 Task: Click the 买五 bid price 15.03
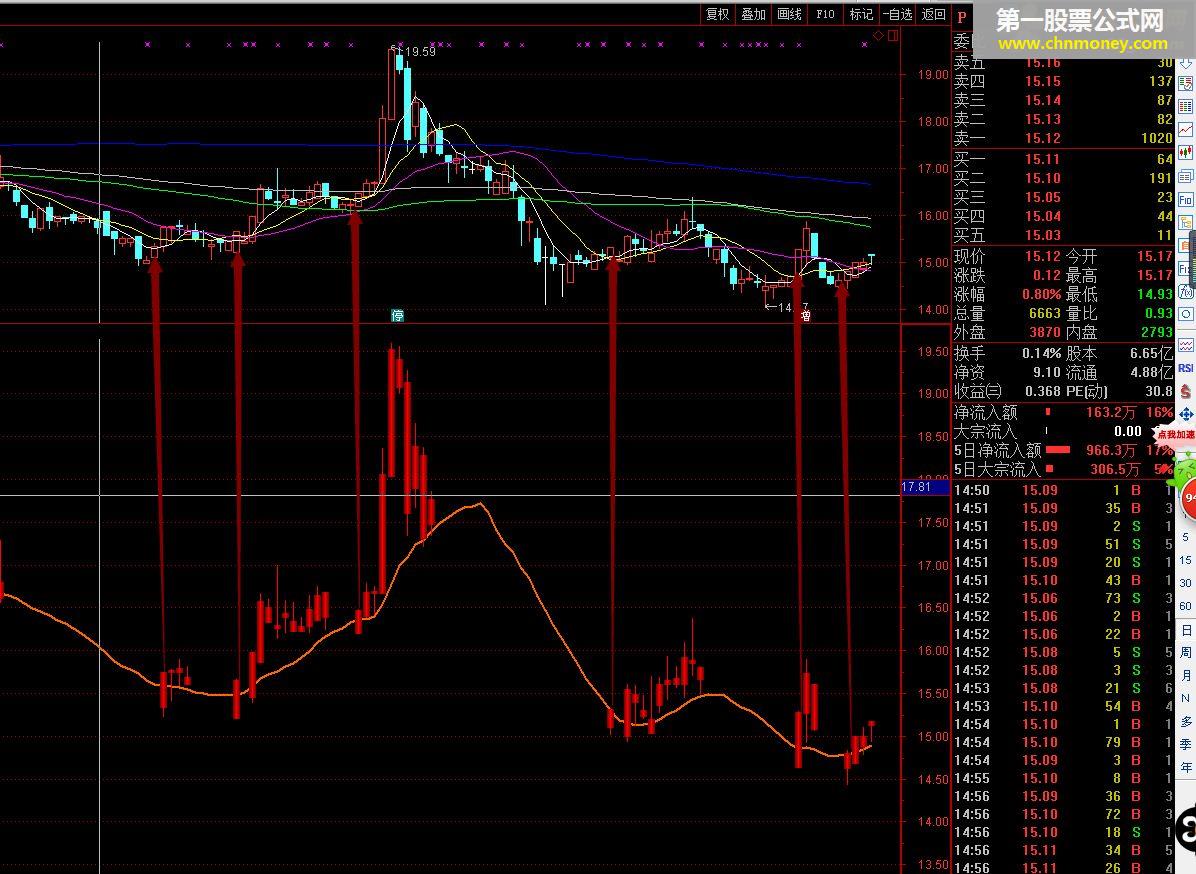click(1043, 235)
